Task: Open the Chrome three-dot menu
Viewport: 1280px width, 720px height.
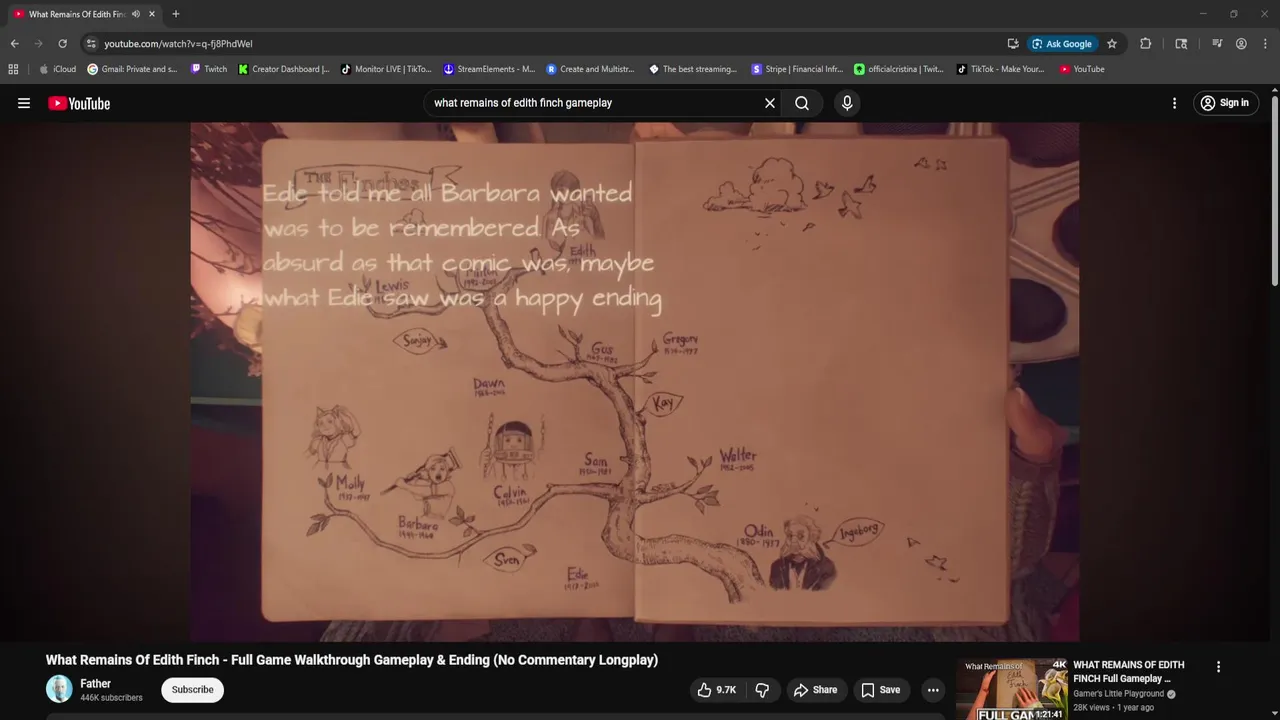Action: pos(1265,44)
